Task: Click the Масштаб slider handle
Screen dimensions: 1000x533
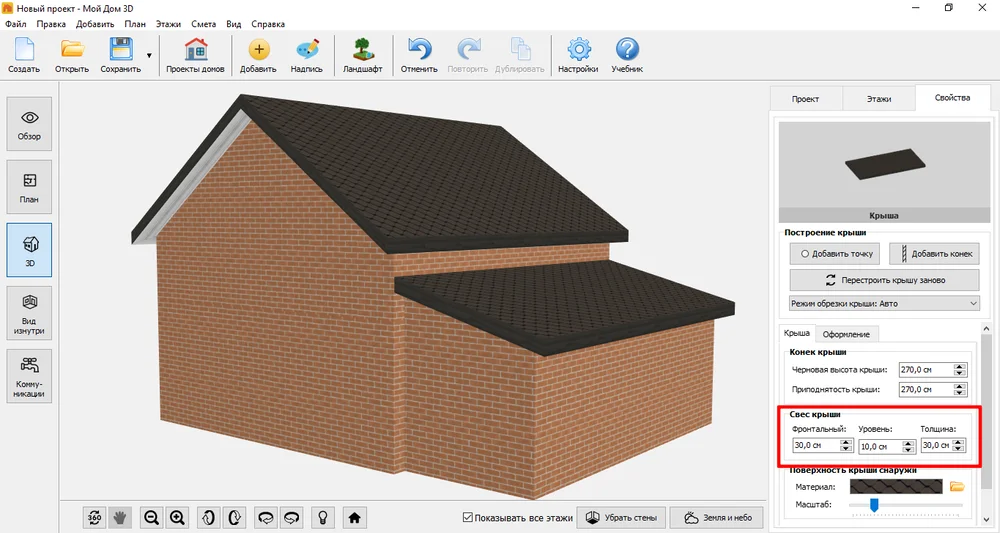Action: click(874, 505)
